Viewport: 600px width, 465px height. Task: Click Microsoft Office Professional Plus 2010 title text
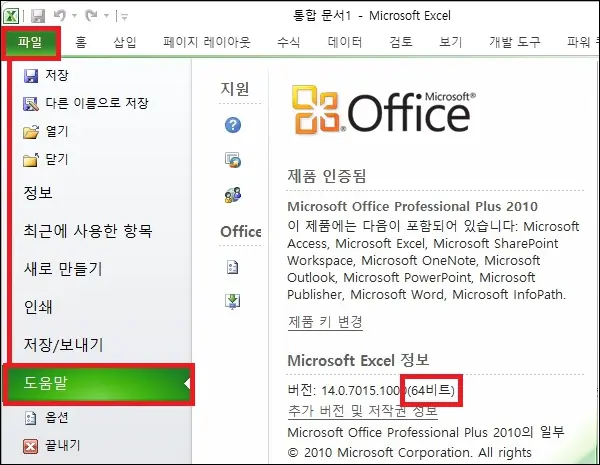tap(412, 207)
